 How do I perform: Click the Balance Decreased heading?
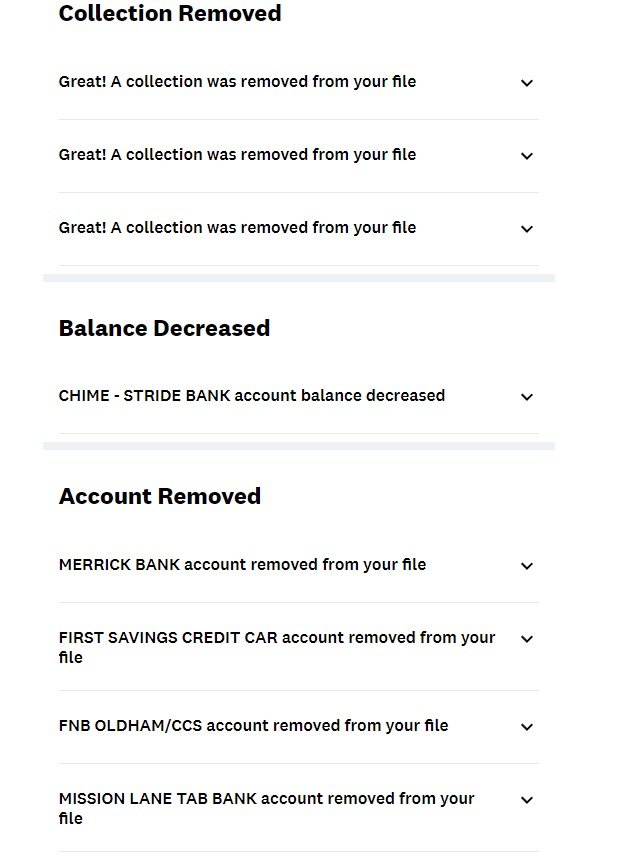point(164,329)
